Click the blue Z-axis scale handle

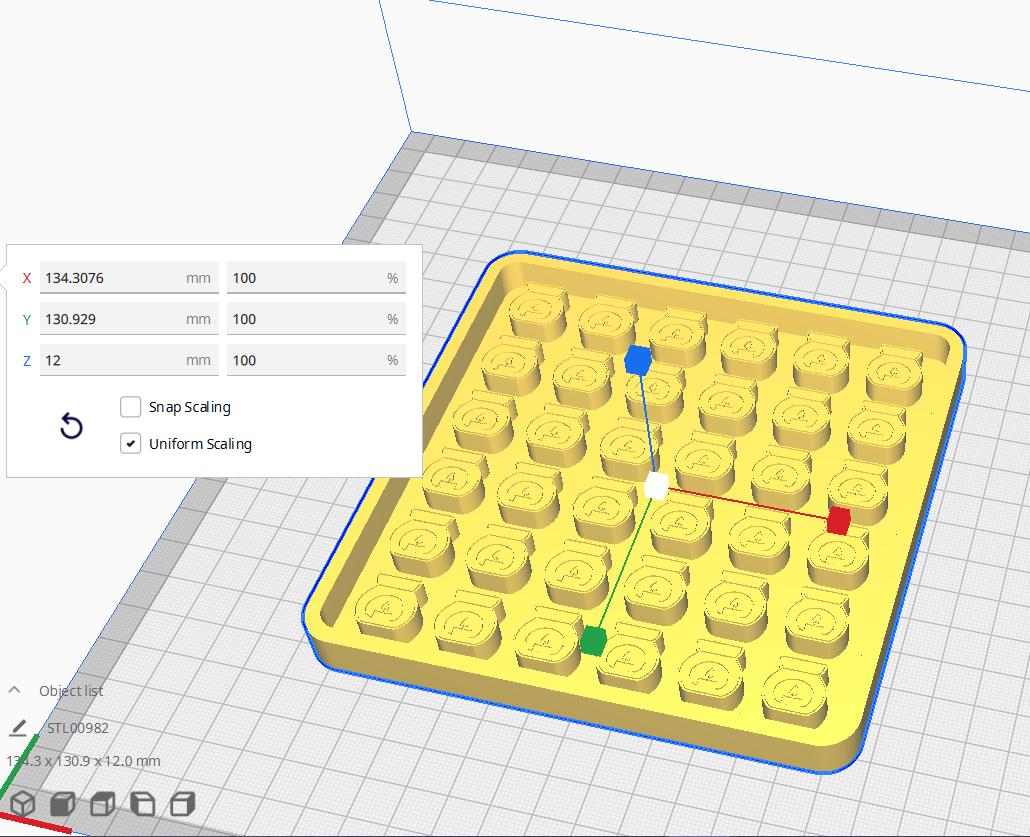(x=637, y=361)
